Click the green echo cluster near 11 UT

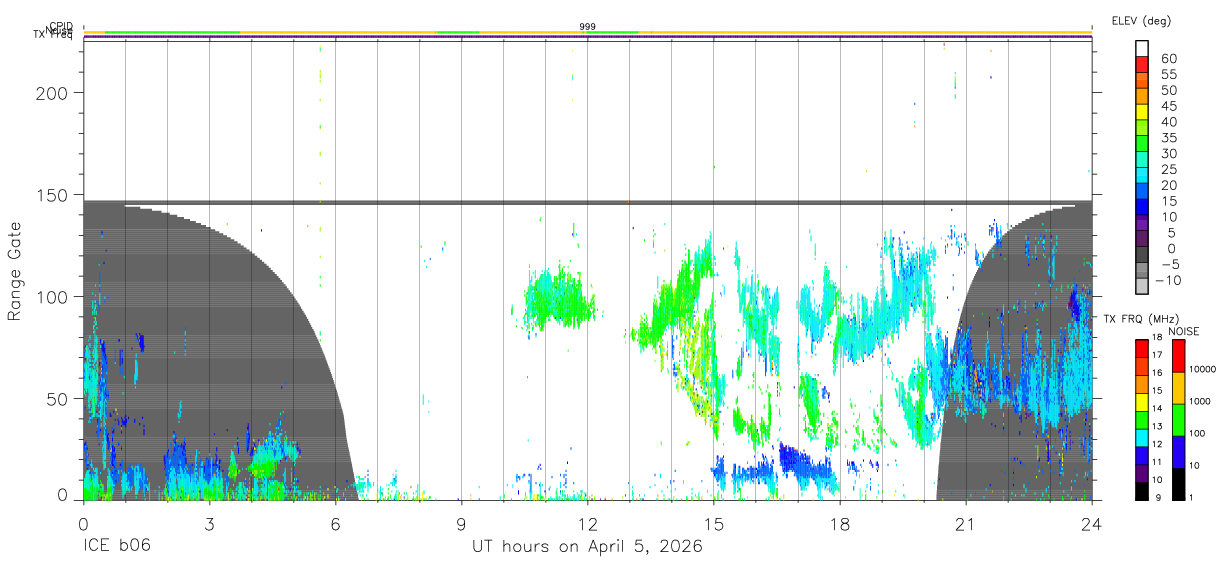[x=558, y=300]
